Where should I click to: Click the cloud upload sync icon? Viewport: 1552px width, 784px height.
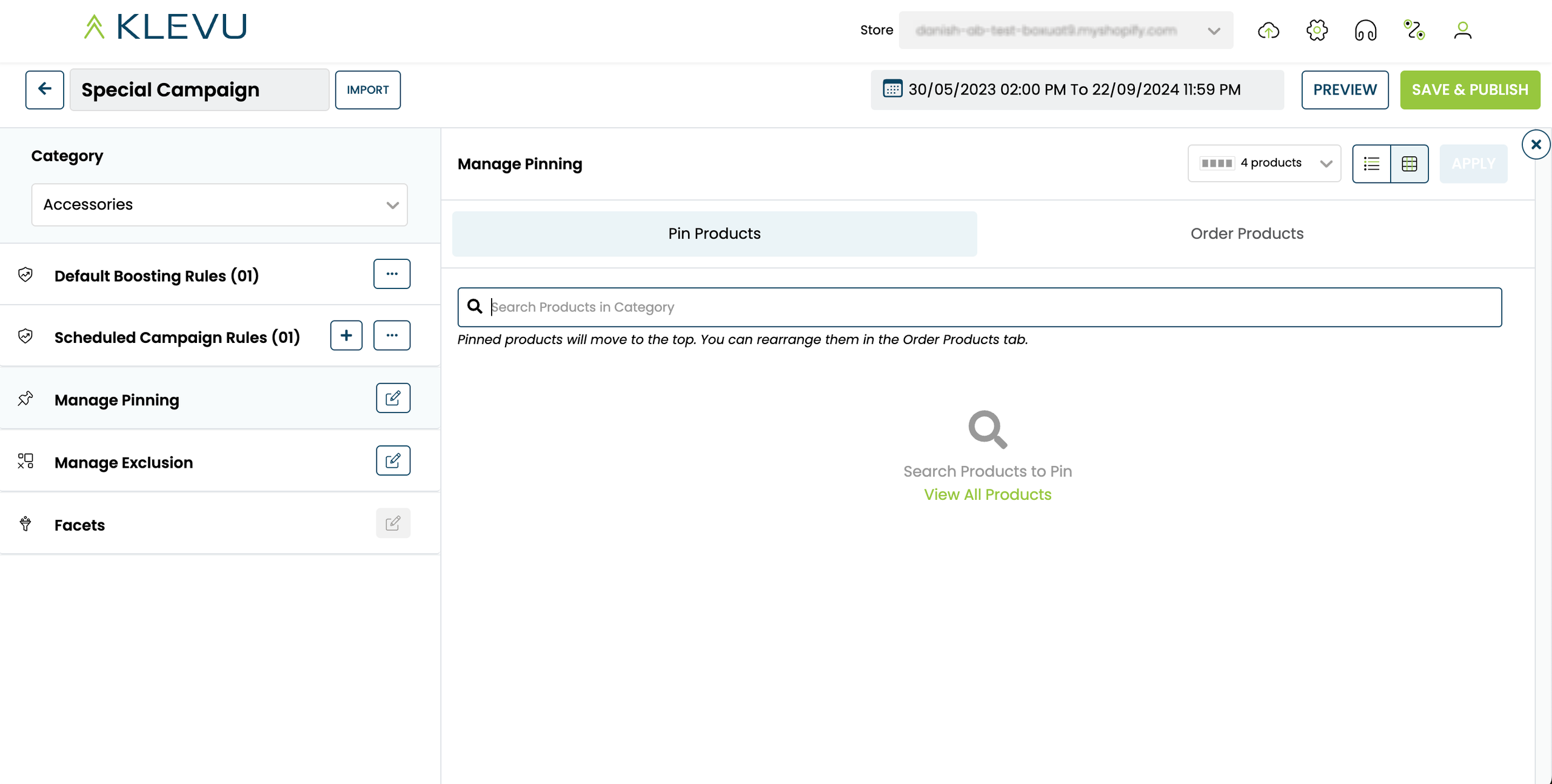click(1268, 30)
